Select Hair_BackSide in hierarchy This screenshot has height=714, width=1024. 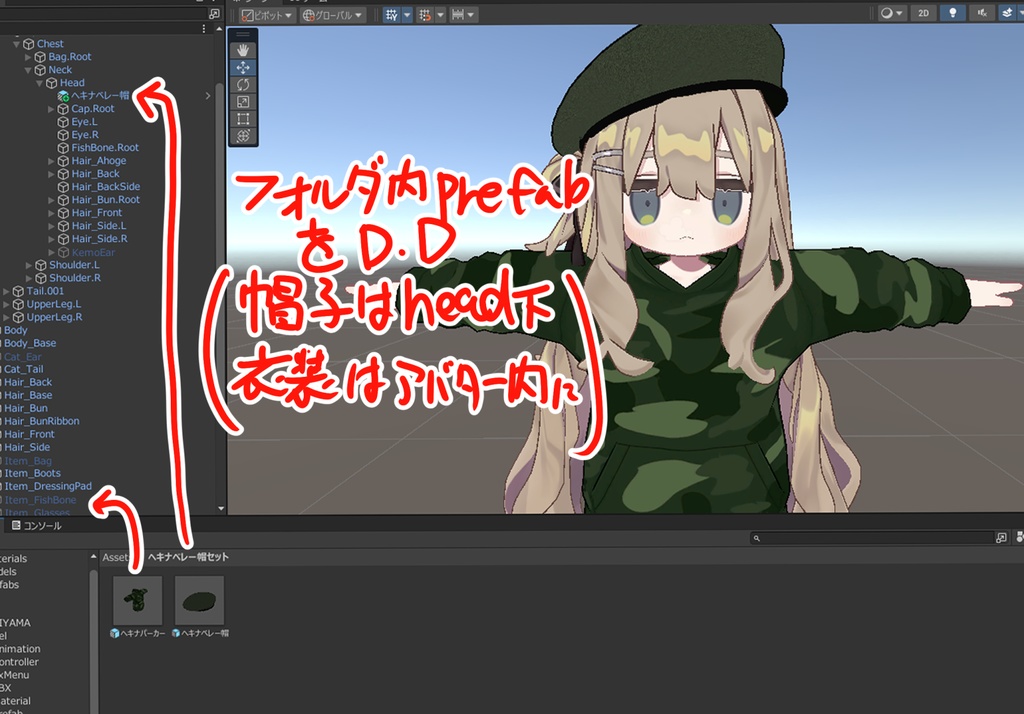pos(106,187)
